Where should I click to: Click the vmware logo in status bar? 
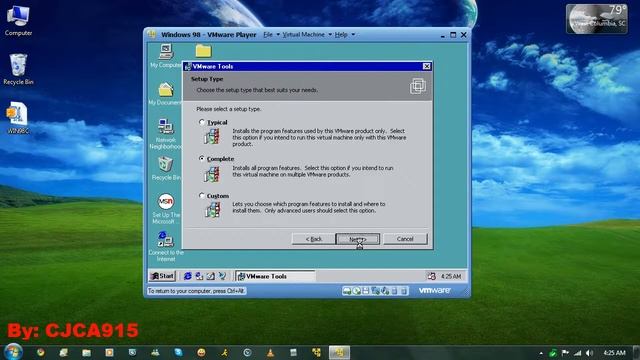coord(435,290)
